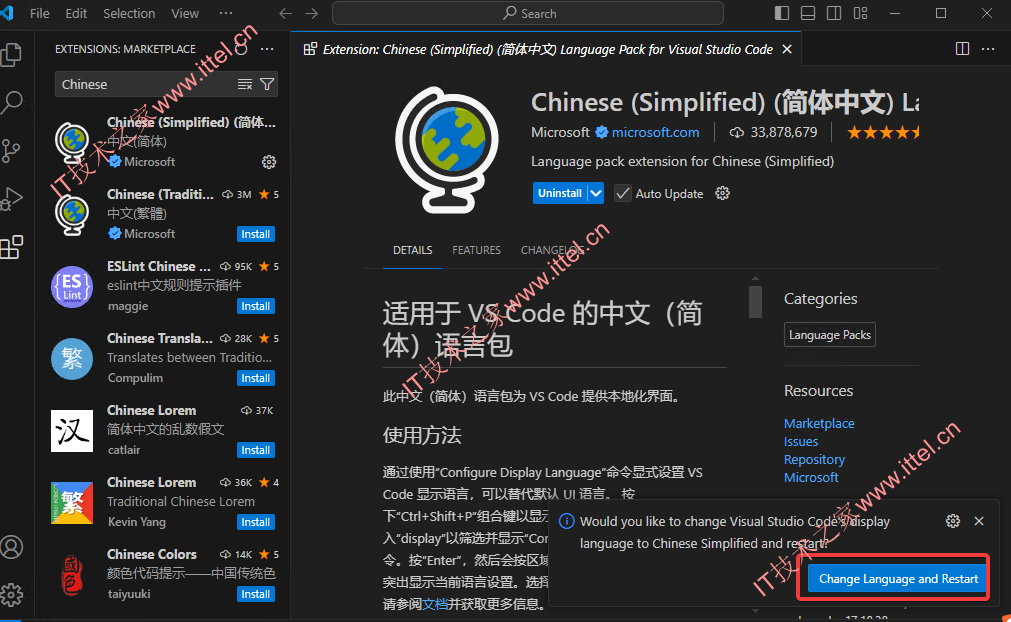
Task: Go back using the left arrow
Action: 285,14
